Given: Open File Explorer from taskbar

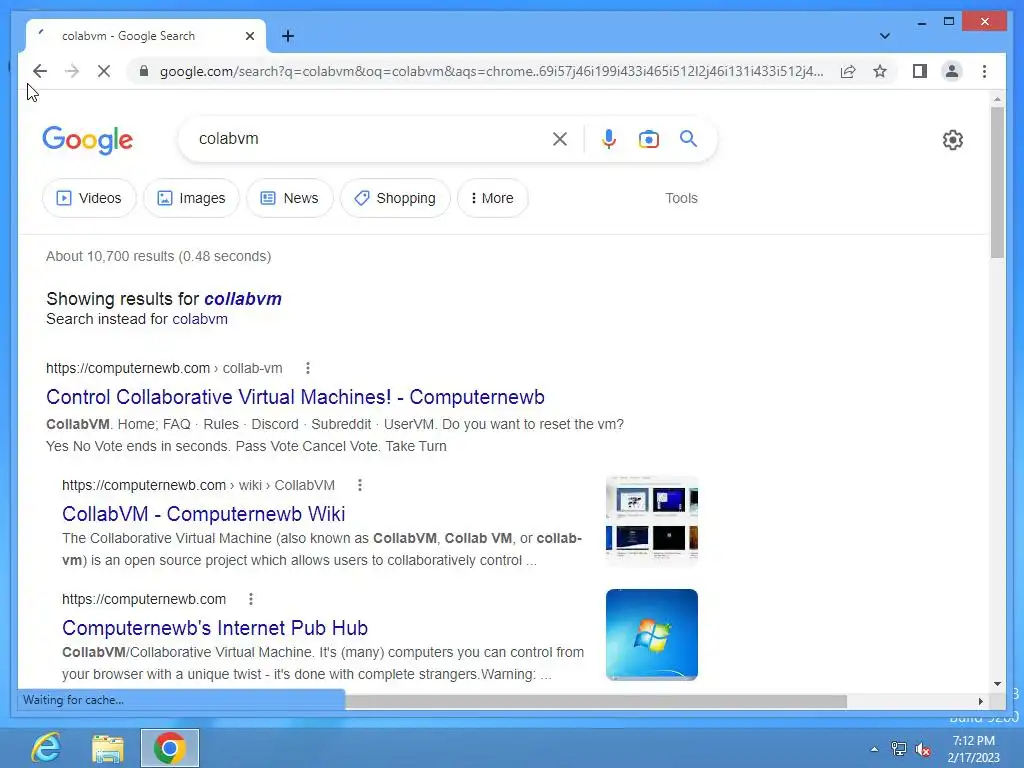Looking at the screenshot, I should click(x=108, y=748).
